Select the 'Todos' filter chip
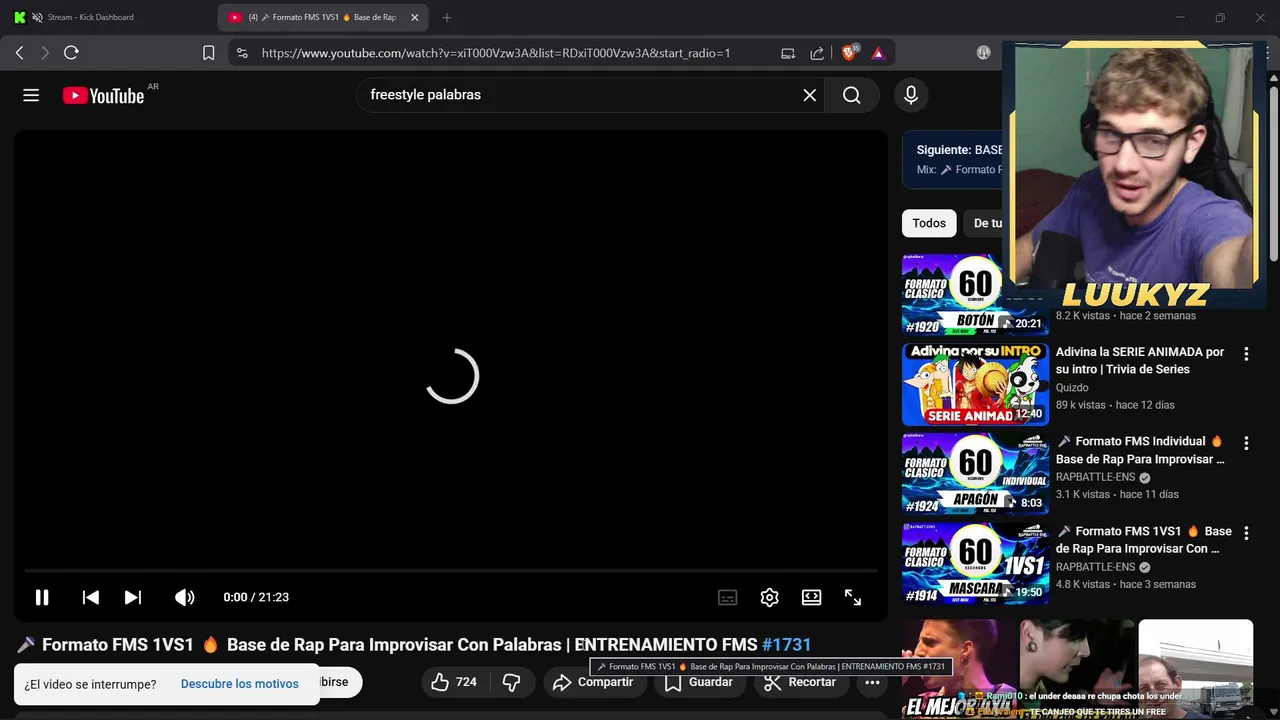 (x=929, y=223)
